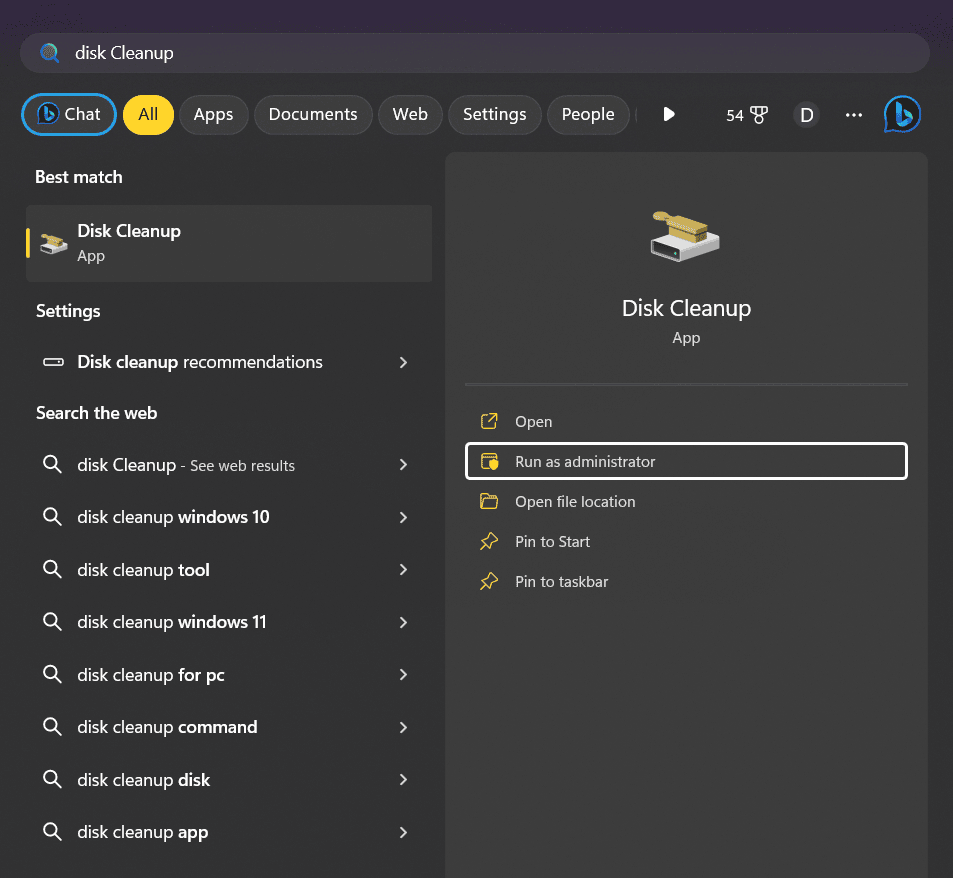
Task: Open the ellipsis options menu
Action: (x=853, y=115)
